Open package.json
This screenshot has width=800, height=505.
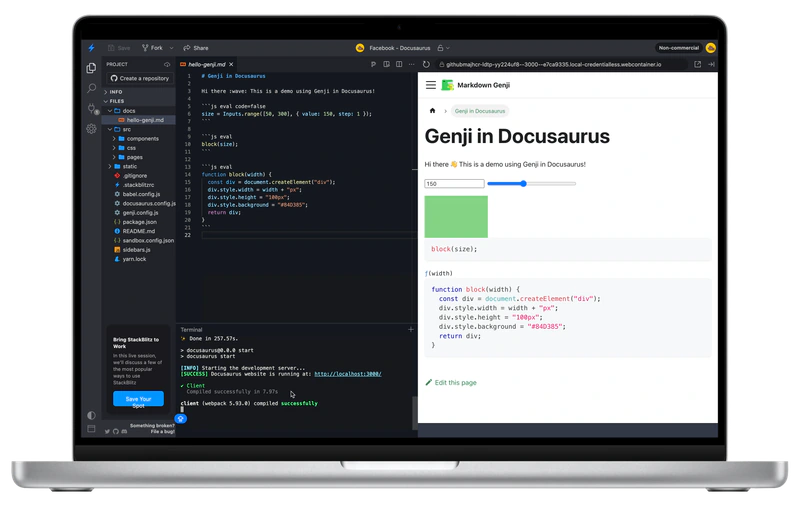point(139,222)
